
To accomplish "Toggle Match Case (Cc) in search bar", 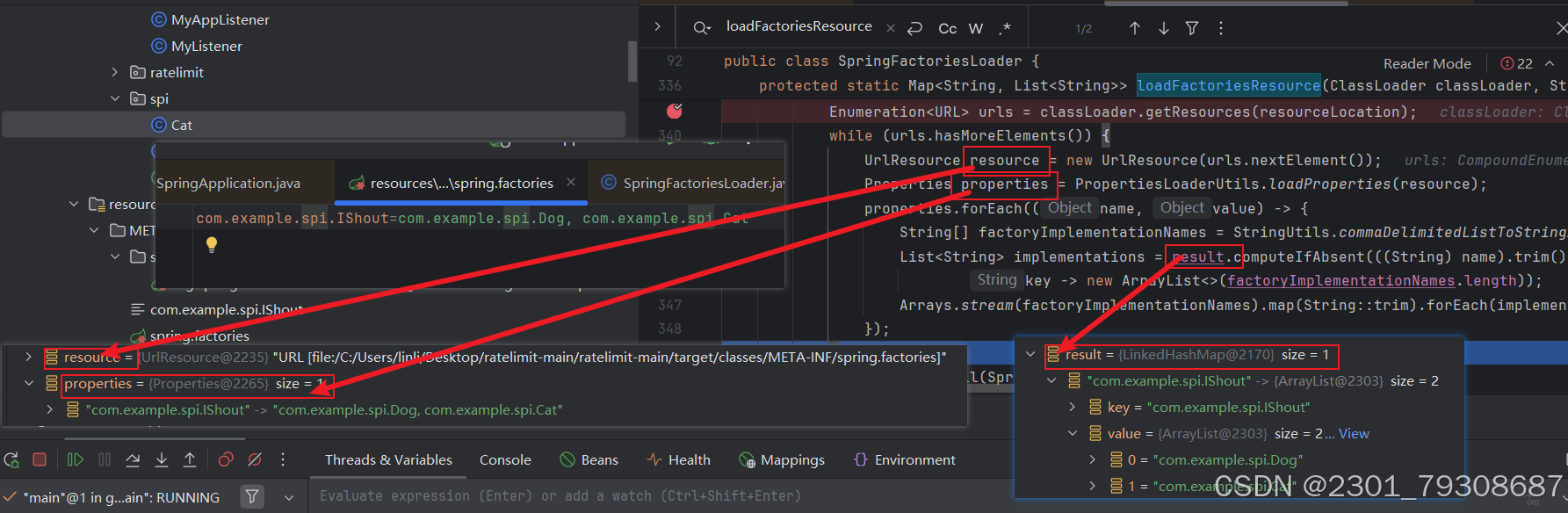I will [947, 28].
